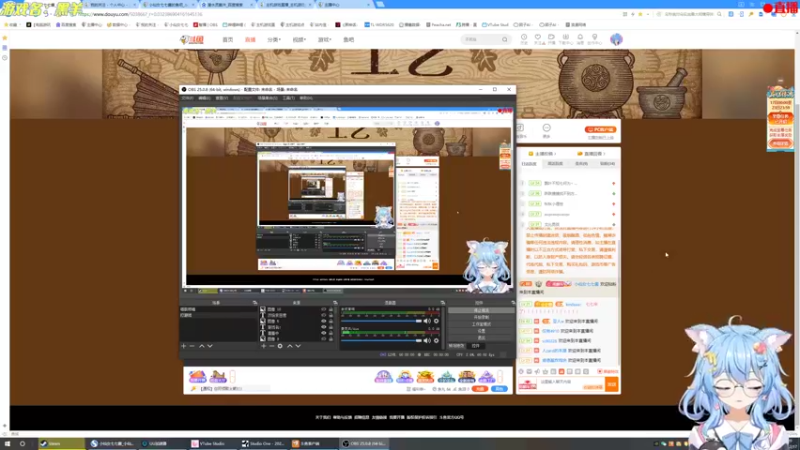Click browser sidebar favorites star icon
This screenshot has width=800, height=450.
[5, 38]
